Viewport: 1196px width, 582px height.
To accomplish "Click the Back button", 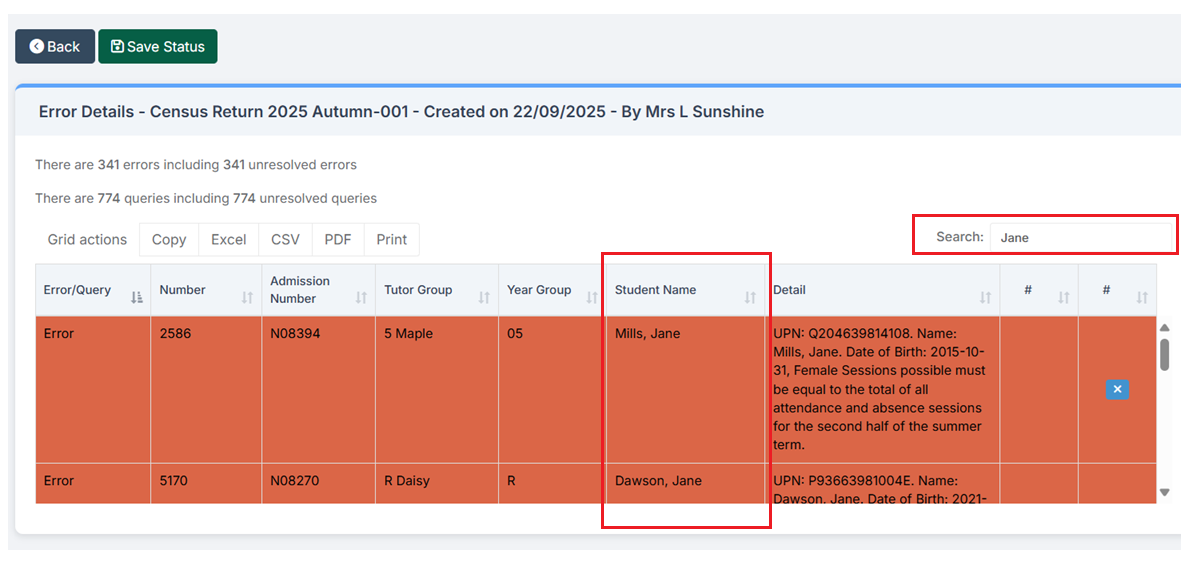I will [55, 47].
